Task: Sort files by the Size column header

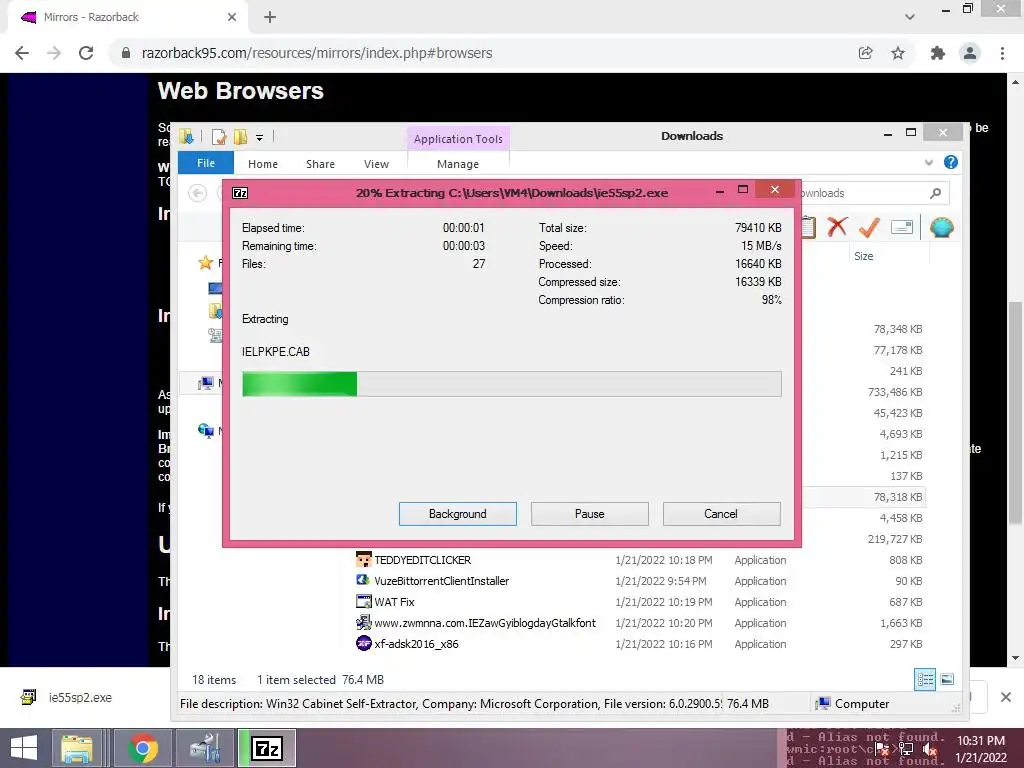Action: 863,256
